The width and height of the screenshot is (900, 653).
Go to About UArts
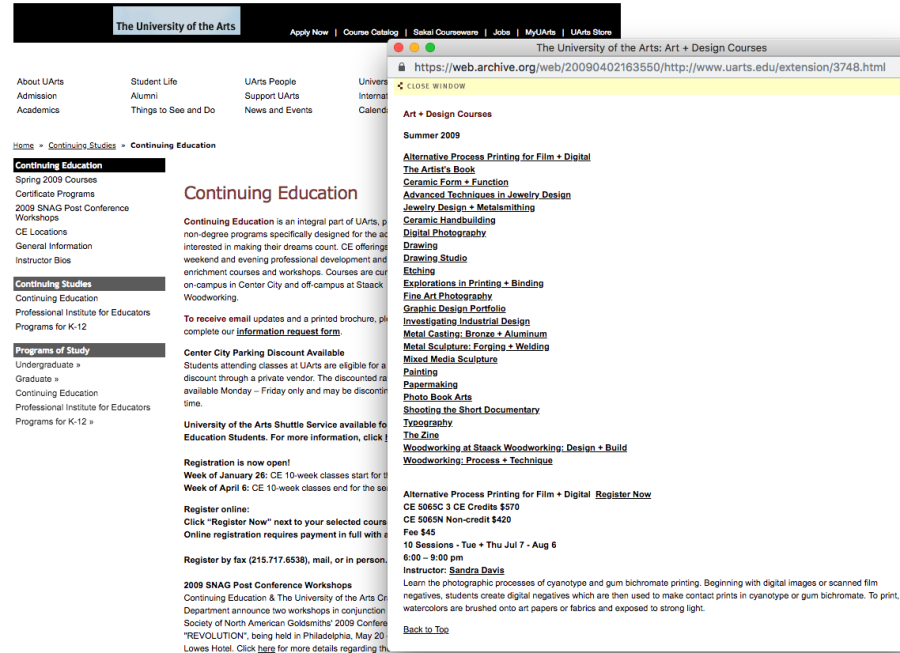(40, 81)
